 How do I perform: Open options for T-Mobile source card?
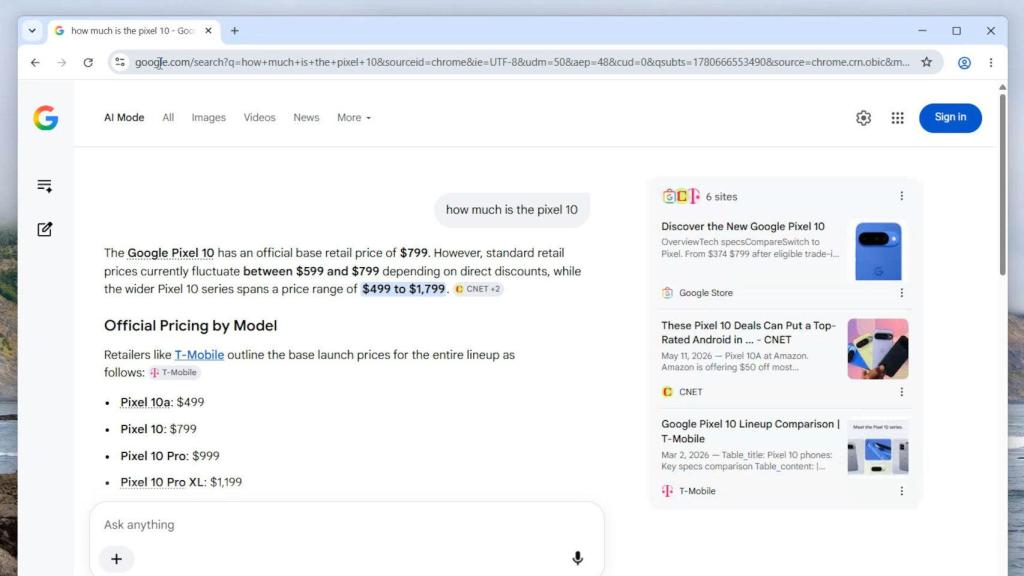tap(901, 491)
